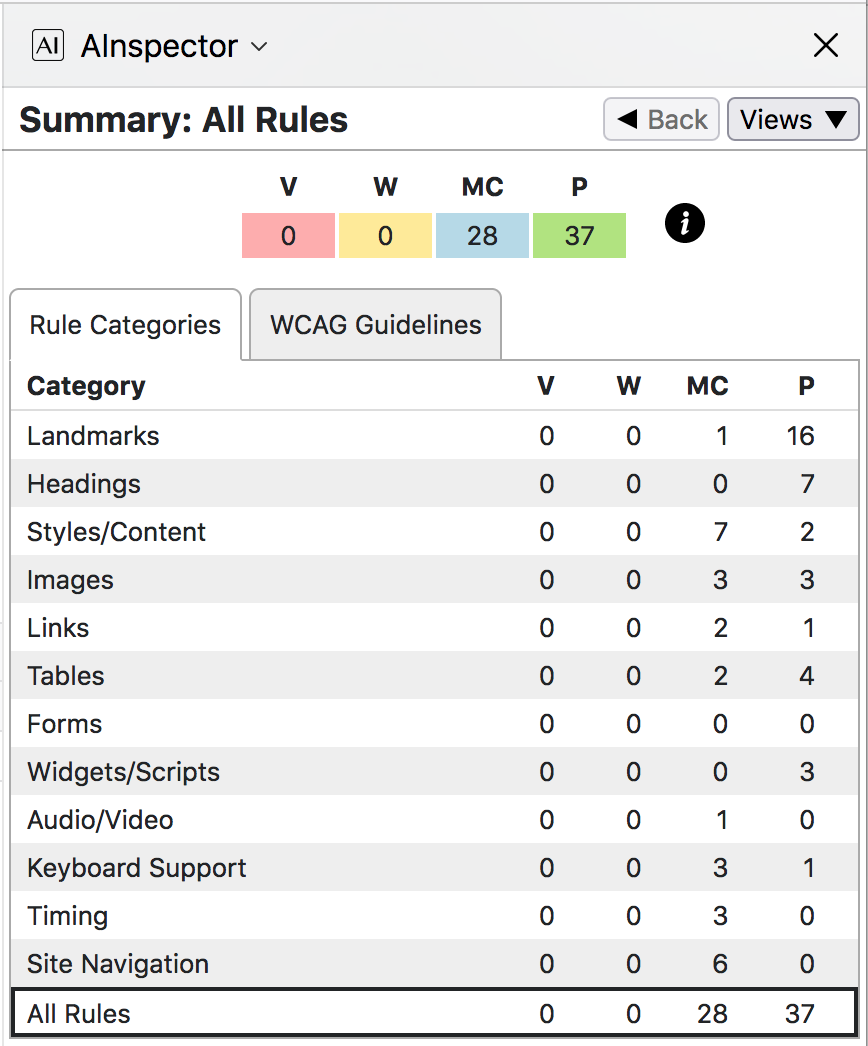Click the yellow Warnings count box
Image resolution: width=868 pixels, height=1046 pixels.
385,236
